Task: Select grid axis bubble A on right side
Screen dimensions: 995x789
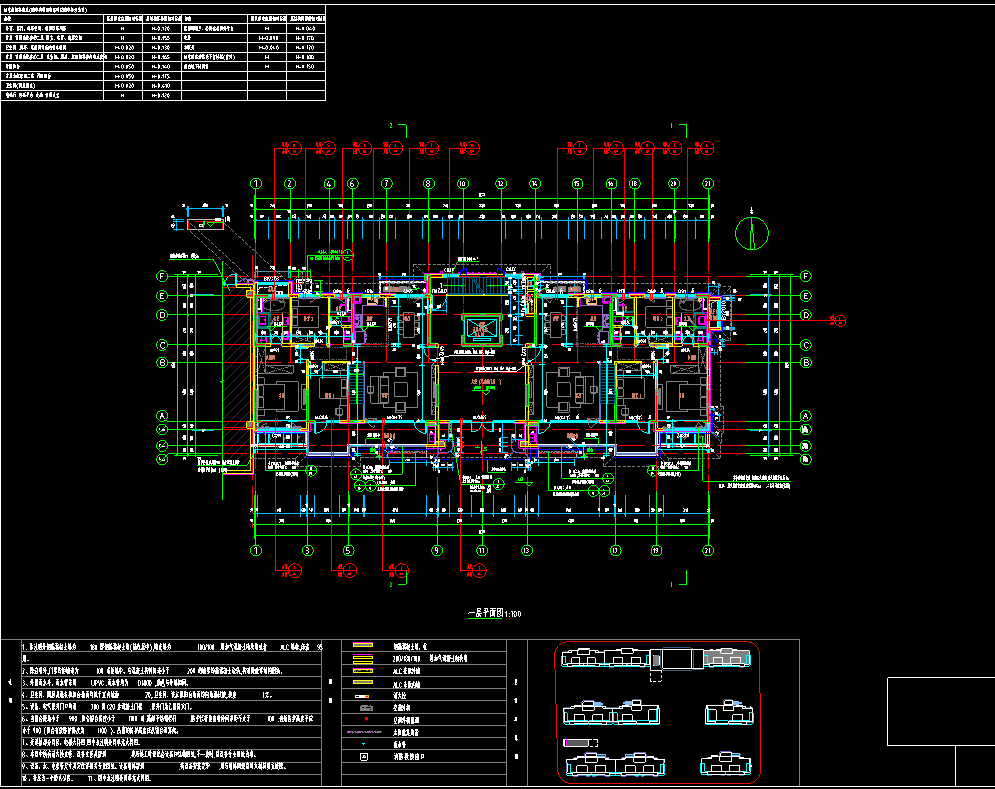Action: click(x=805, y=416)
